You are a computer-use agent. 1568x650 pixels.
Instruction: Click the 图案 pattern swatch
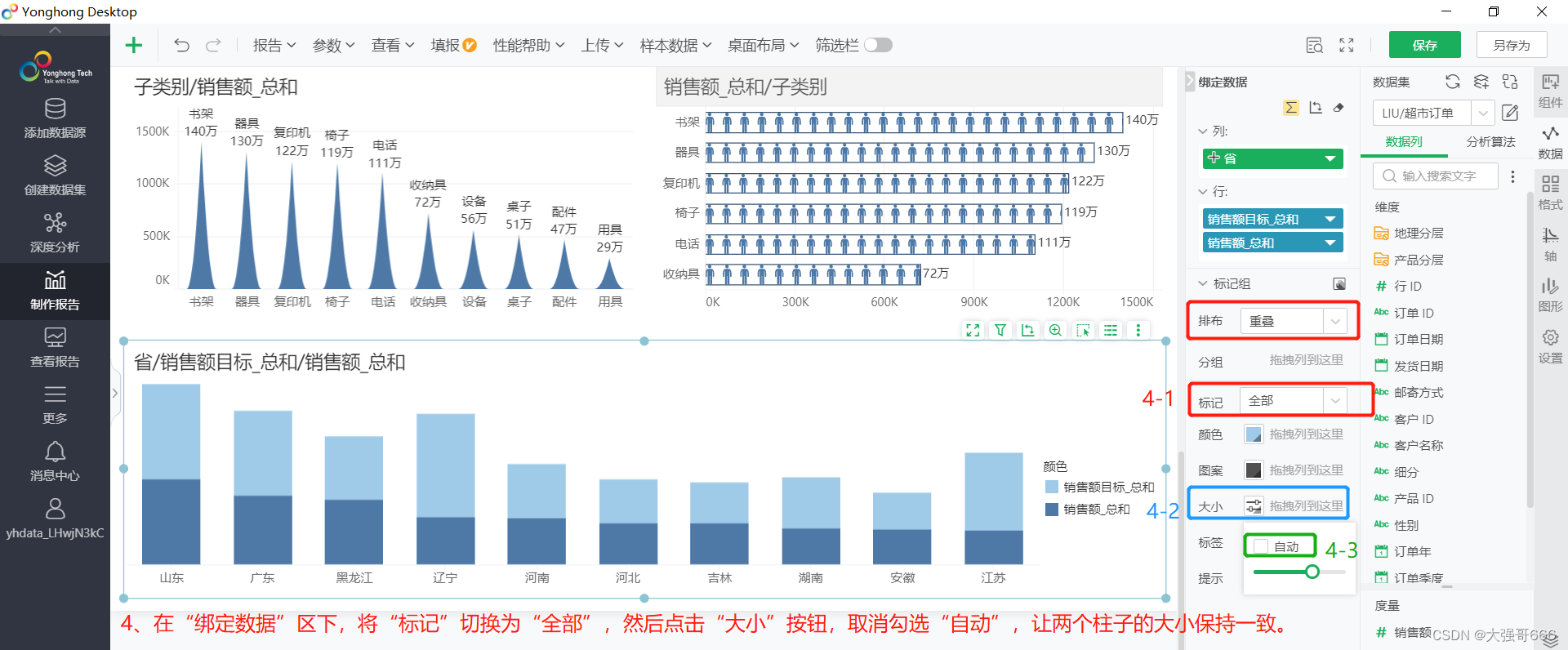pos(1253,470)
